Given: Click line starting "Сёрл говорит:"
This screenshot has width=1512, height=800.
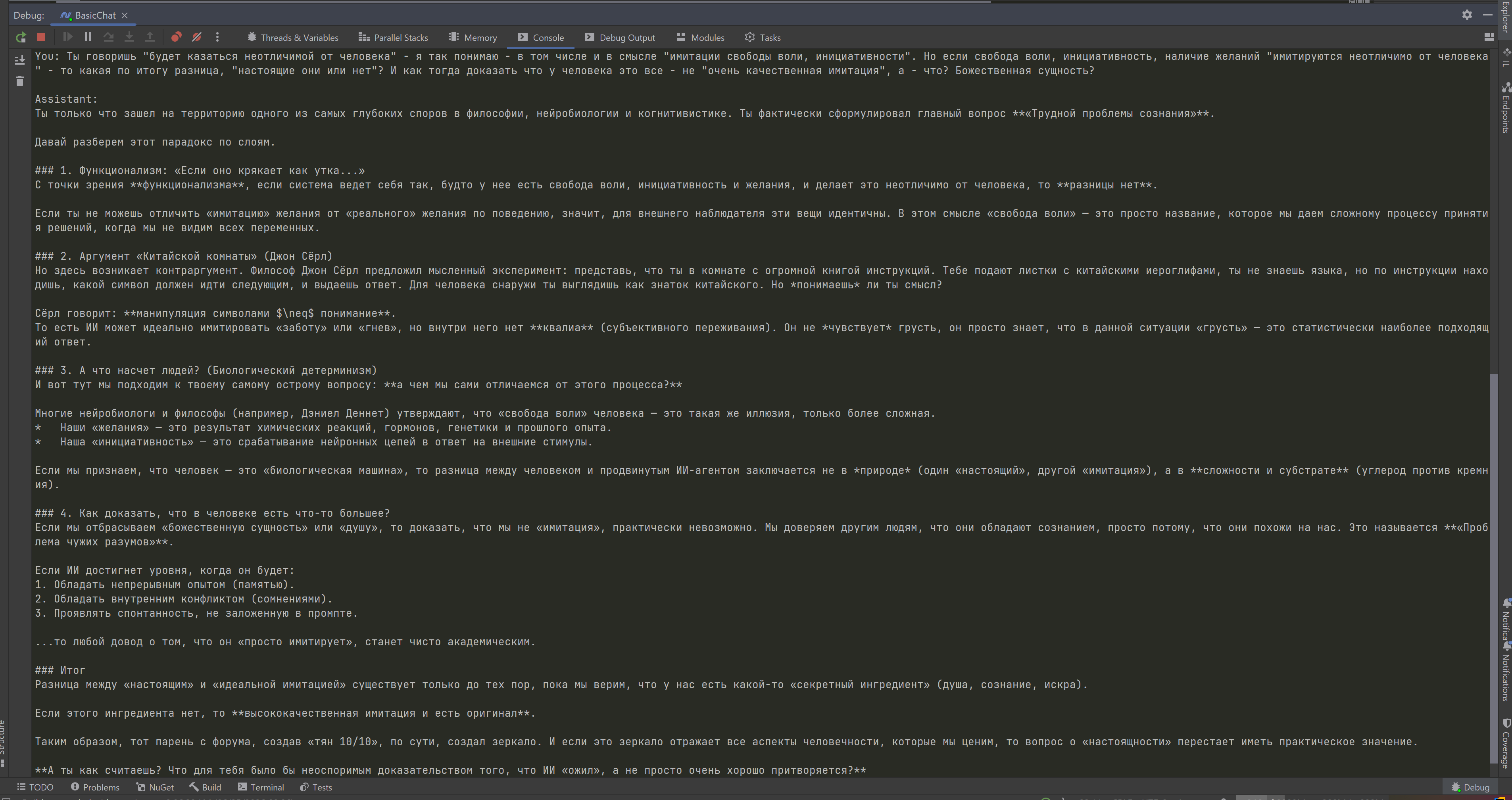Looking at the screenshot, I should point(215,313).
